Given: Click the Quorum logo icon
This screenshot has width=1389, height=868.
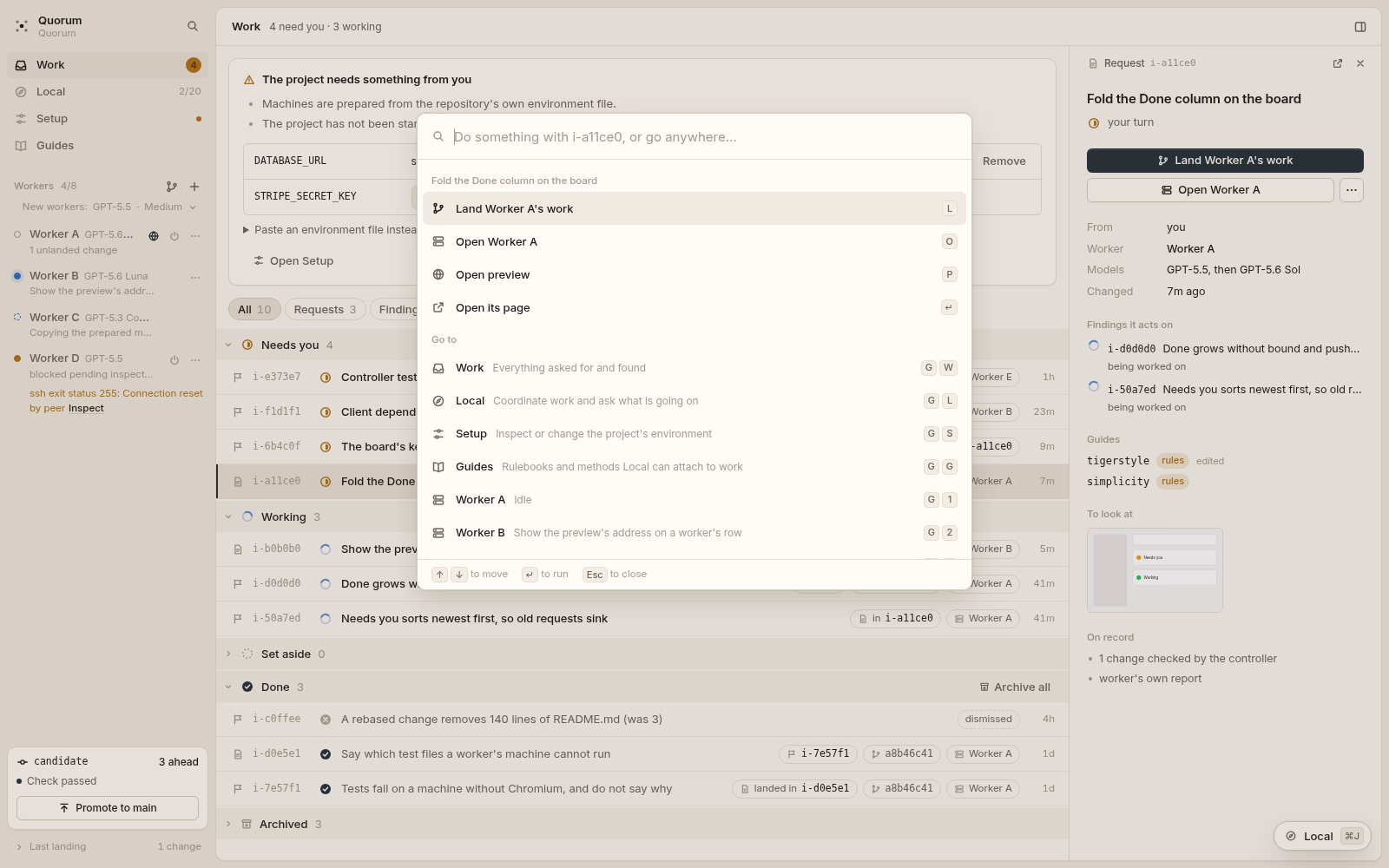Looking at the screenshot, I should coord(22,26).
